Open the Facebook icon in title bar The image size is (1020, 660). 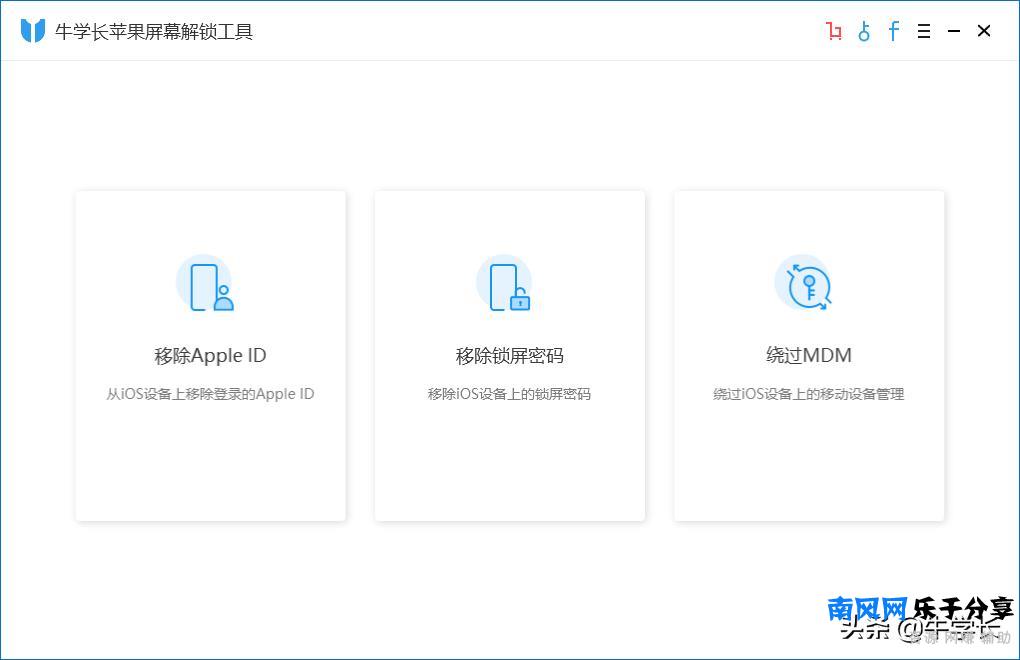coord(893,31)
